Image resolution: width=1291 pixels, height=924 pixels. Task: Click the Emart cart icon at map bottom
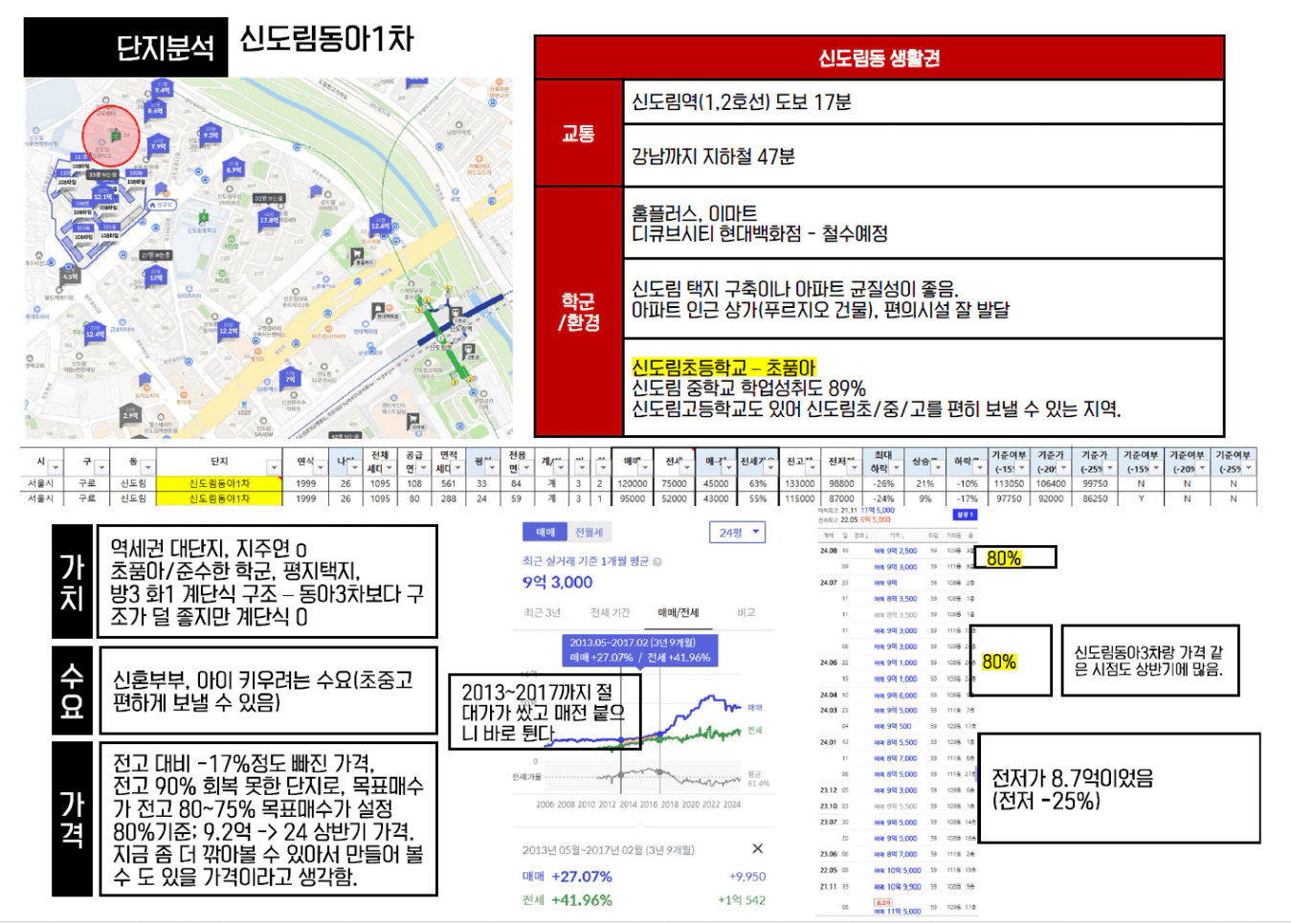pyautogui.click(x=414, y=418)
